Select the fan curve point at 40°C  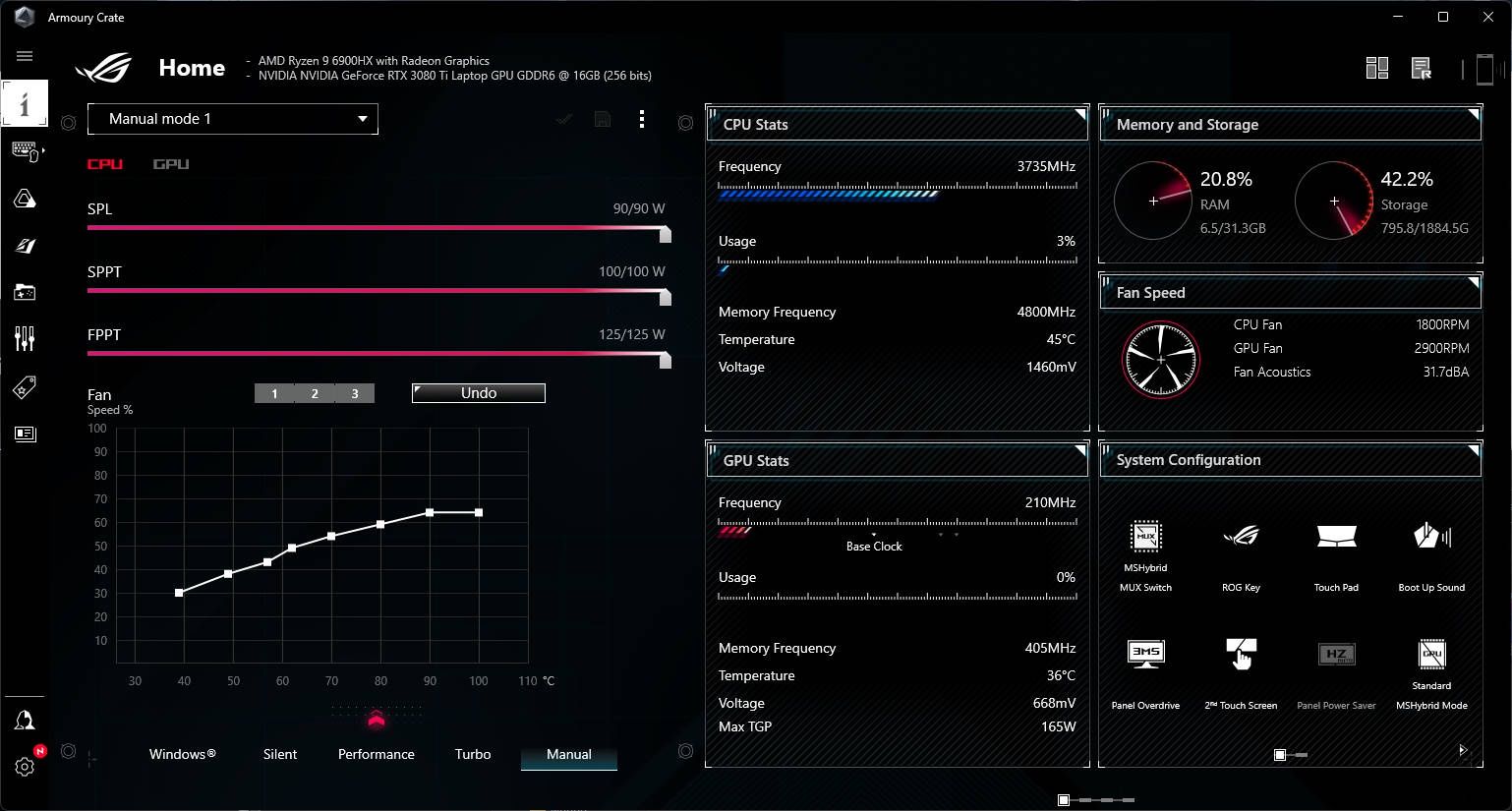pyautogui.click(x=179, y=593)
